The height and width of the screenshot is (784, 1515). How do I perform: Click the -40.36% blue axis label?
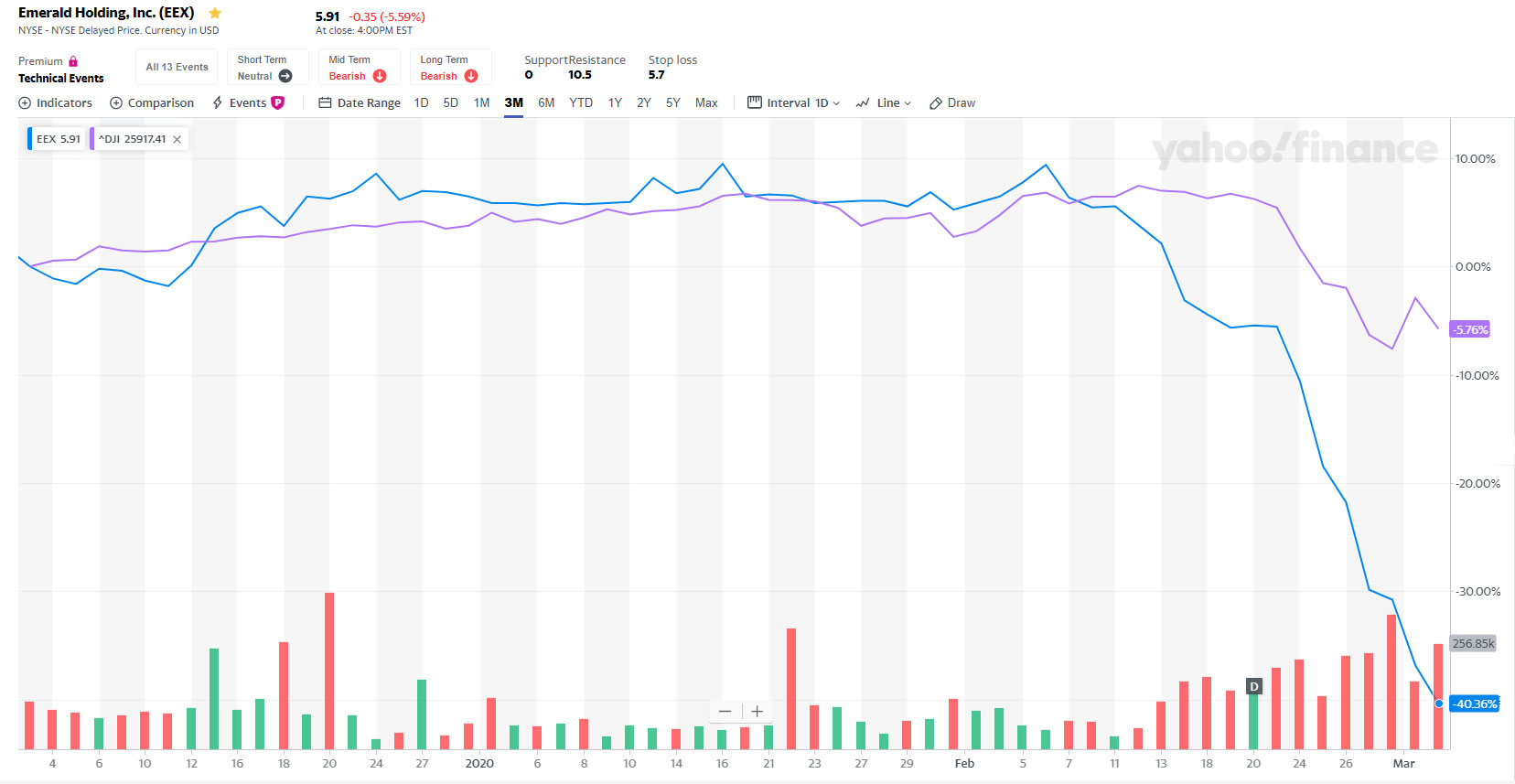(x=1475, y=703)
